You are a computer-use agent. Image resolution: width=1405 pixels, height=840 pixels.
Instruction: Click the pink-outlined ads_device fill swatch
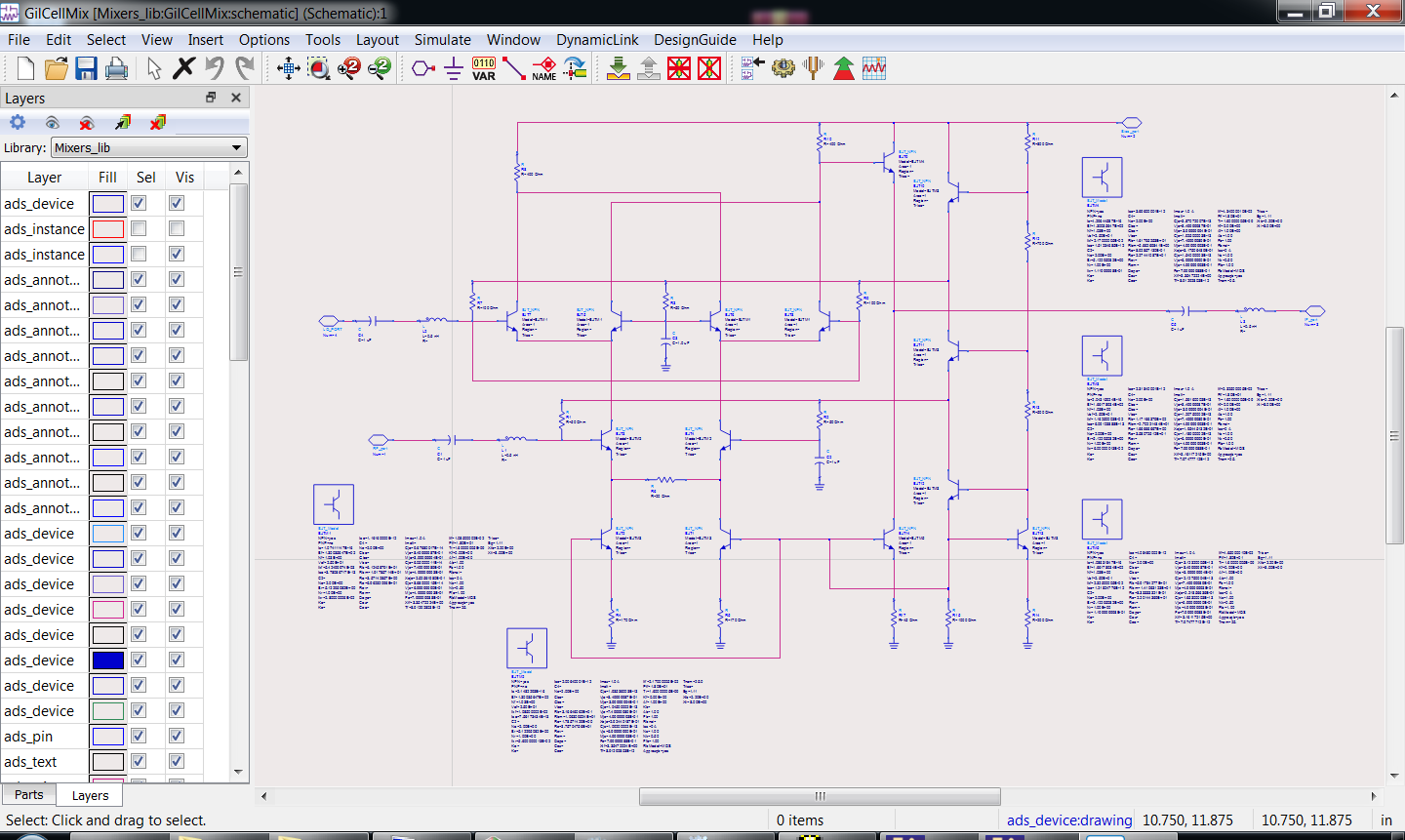tap(107, 609)
